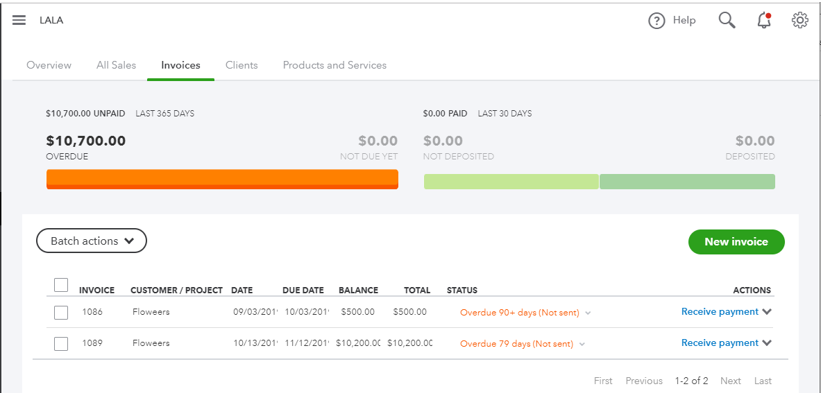Click the Help text link

684,20
